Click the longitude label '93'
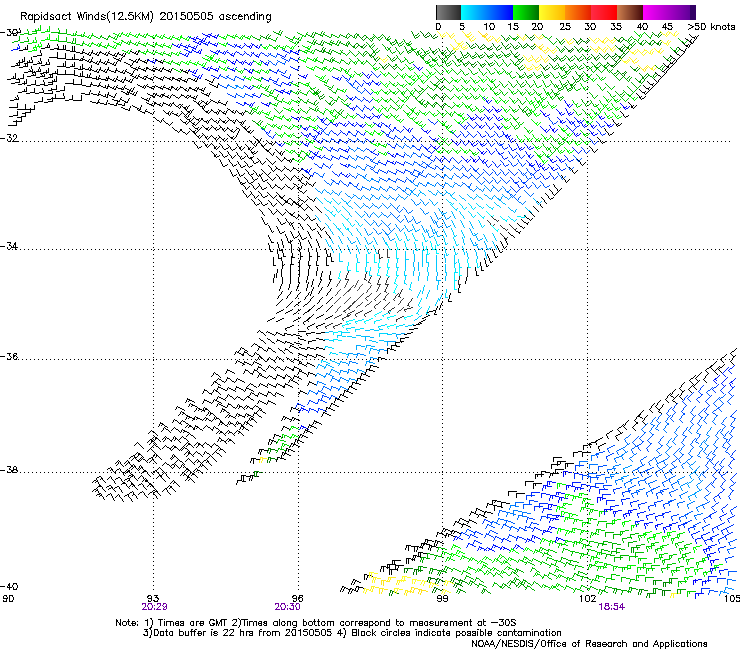 pos(153,598)
